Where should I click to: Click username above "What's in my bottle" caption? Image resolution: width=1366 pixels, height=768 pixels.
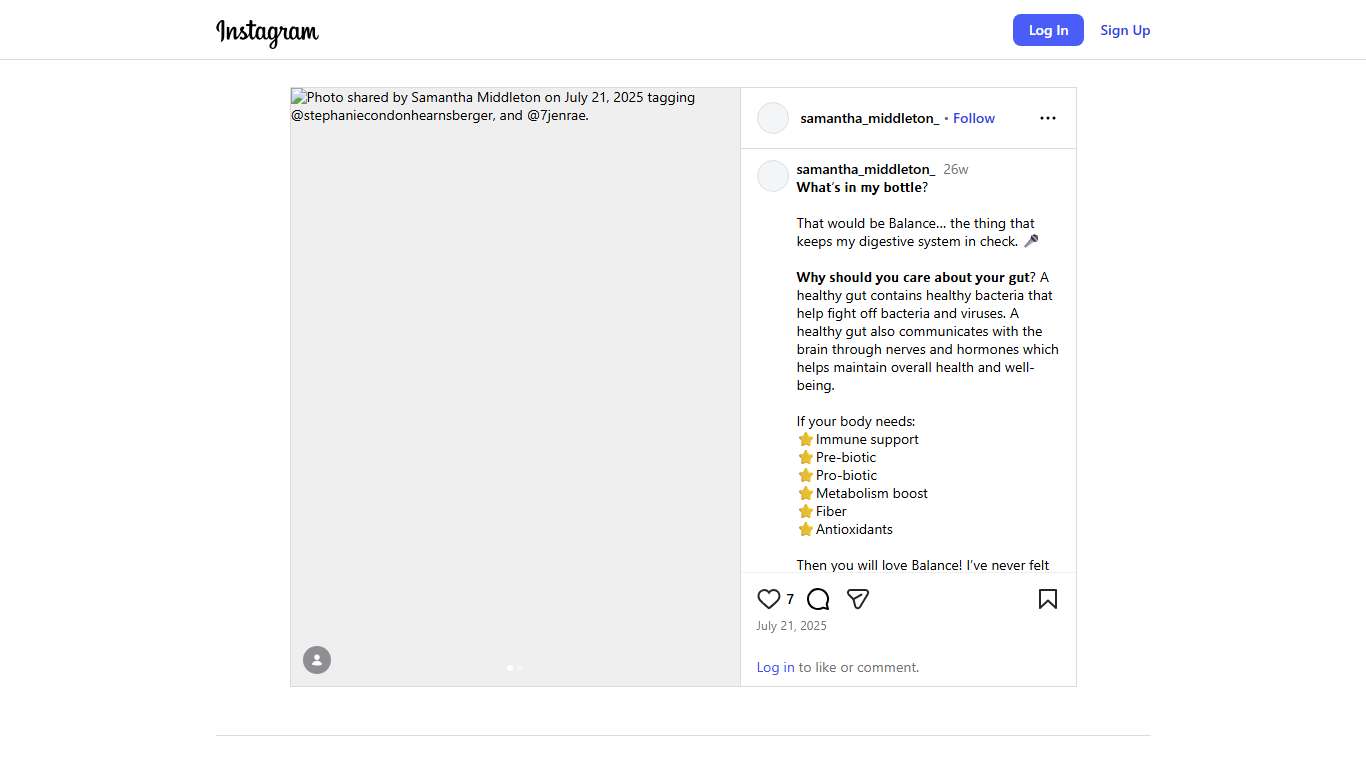pos(865,169)
